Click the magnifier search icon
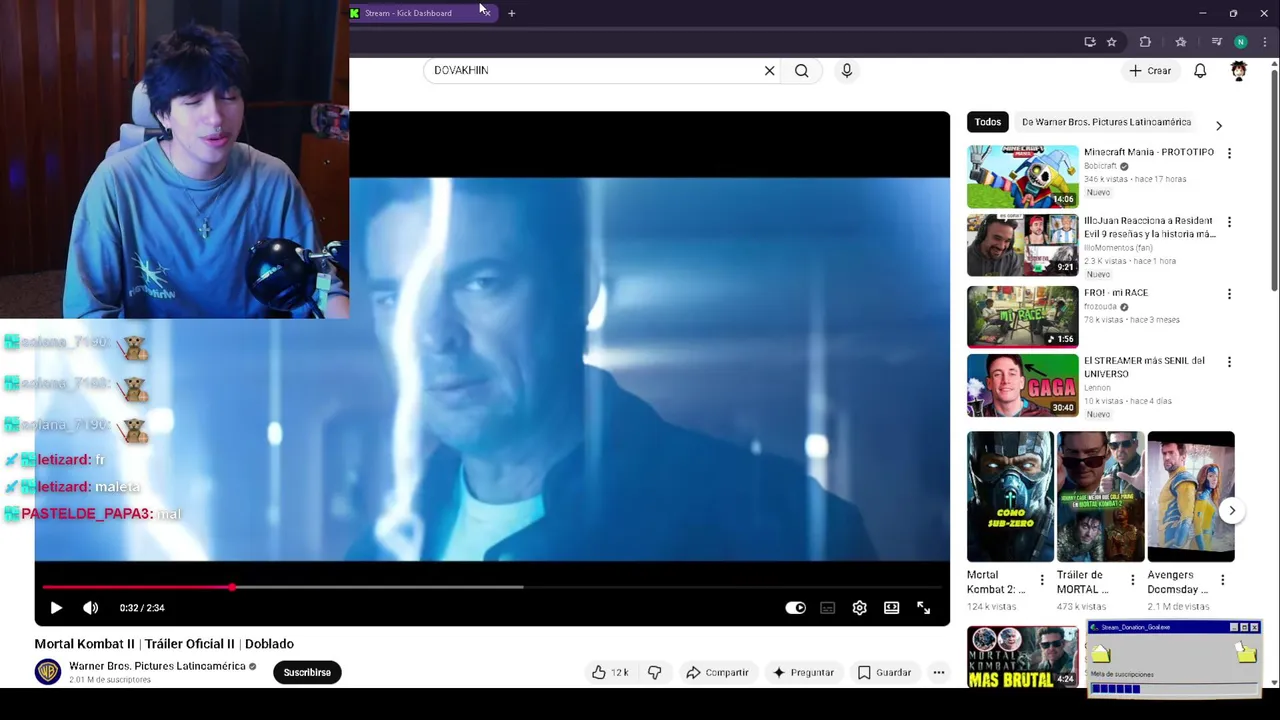 [801, 71]
